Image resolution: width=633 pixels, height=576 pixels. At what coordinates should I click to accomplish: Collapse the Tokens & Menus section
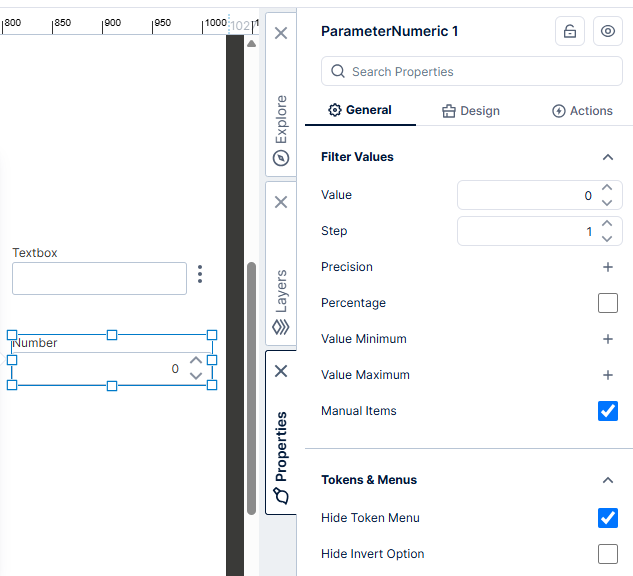pos(608,480)
